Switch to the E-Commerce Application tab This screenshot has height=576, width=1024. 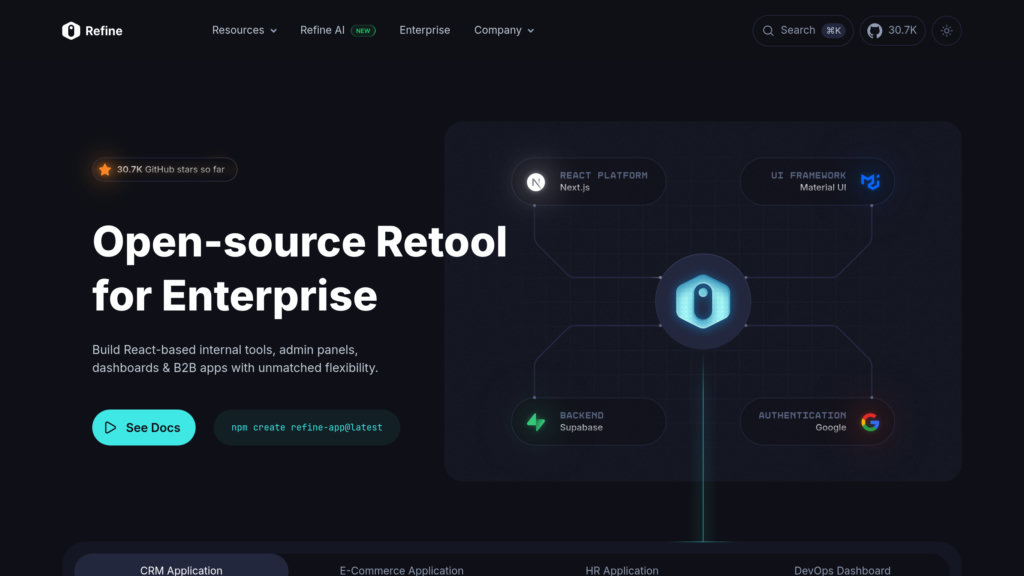(x=401, y=569)
